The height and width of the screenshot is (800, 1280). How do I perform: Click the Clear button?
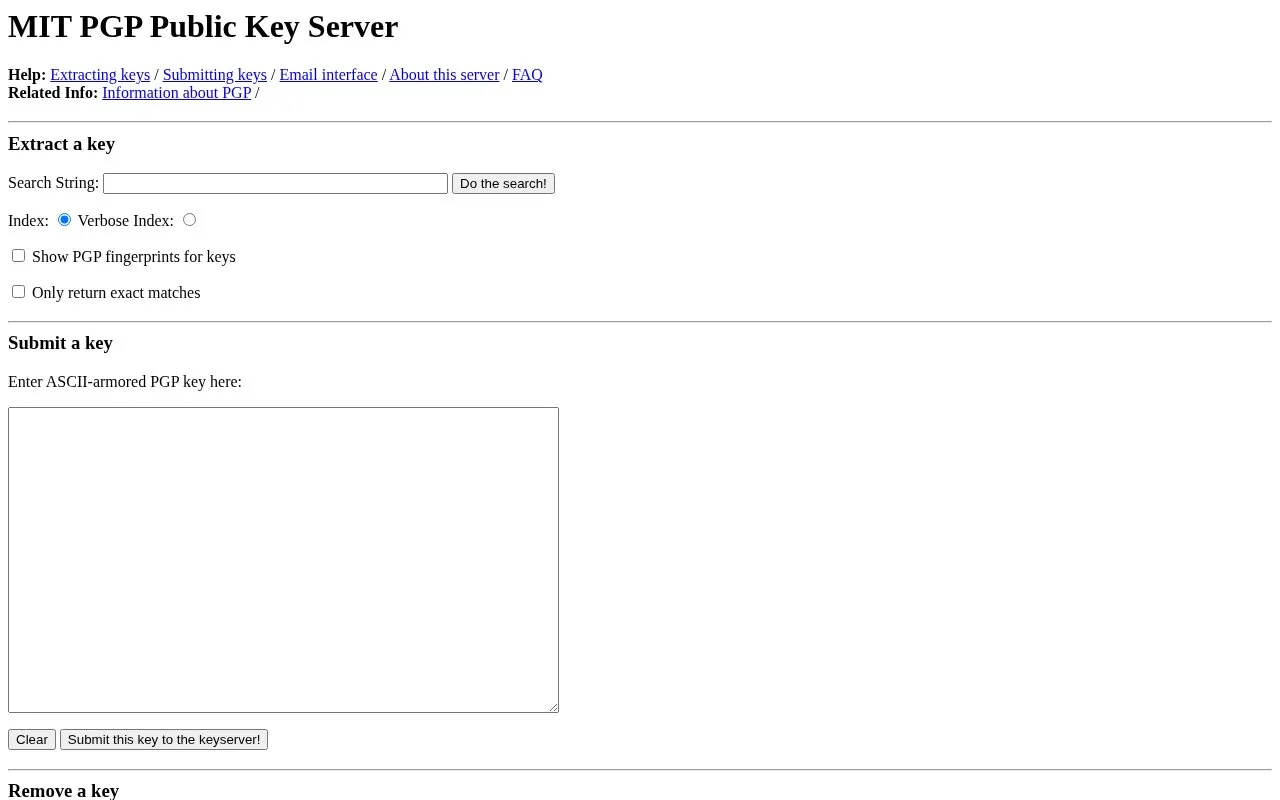click(x=32, y=740)
